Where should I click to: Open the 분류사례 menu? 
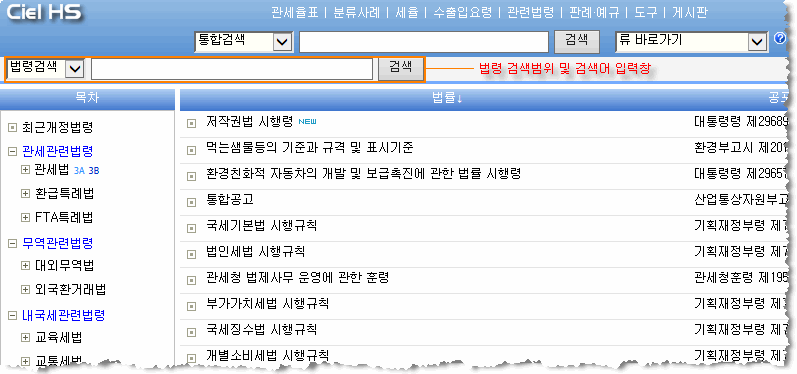tap(357, 13)
